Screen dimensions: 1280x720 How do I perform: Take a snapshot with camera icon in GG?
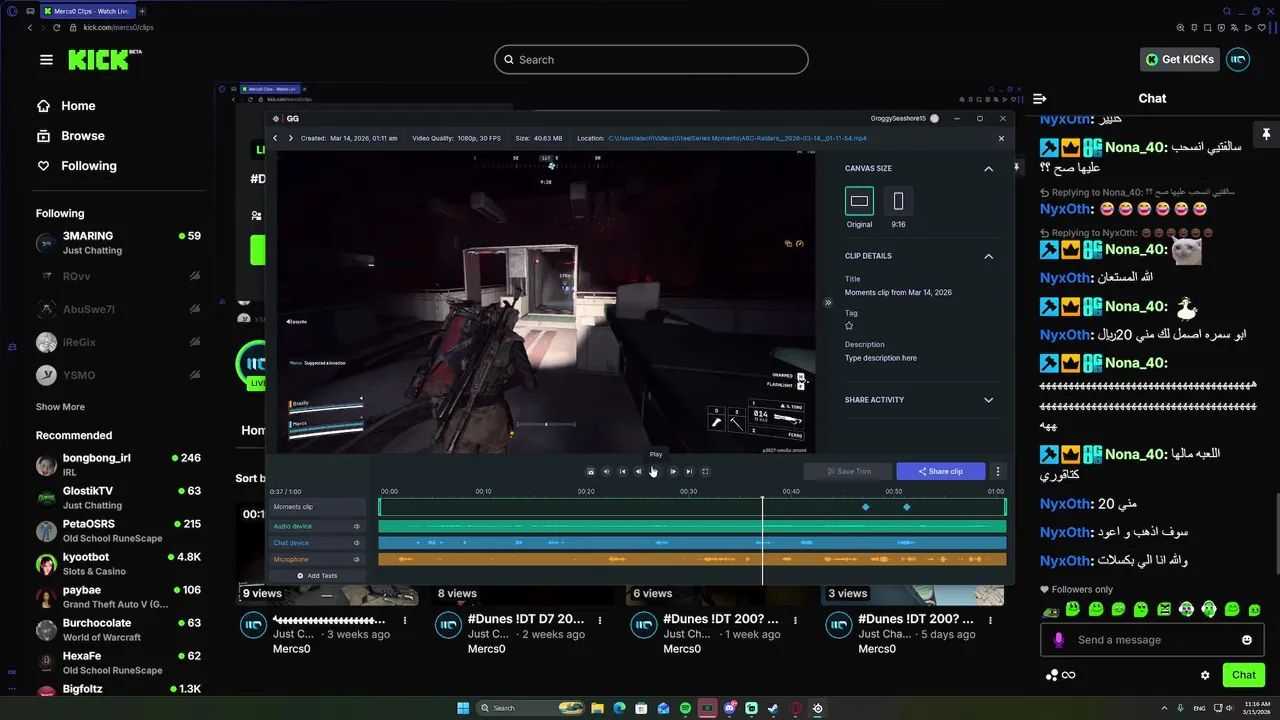click(591, 471)
